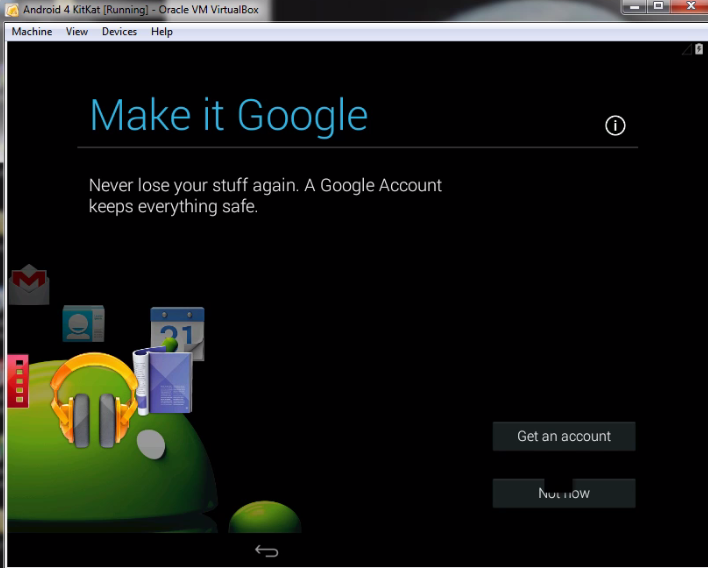This screenshot has width=708, height=568.
Task: Click the Contacts card icon
Action: 84,323
